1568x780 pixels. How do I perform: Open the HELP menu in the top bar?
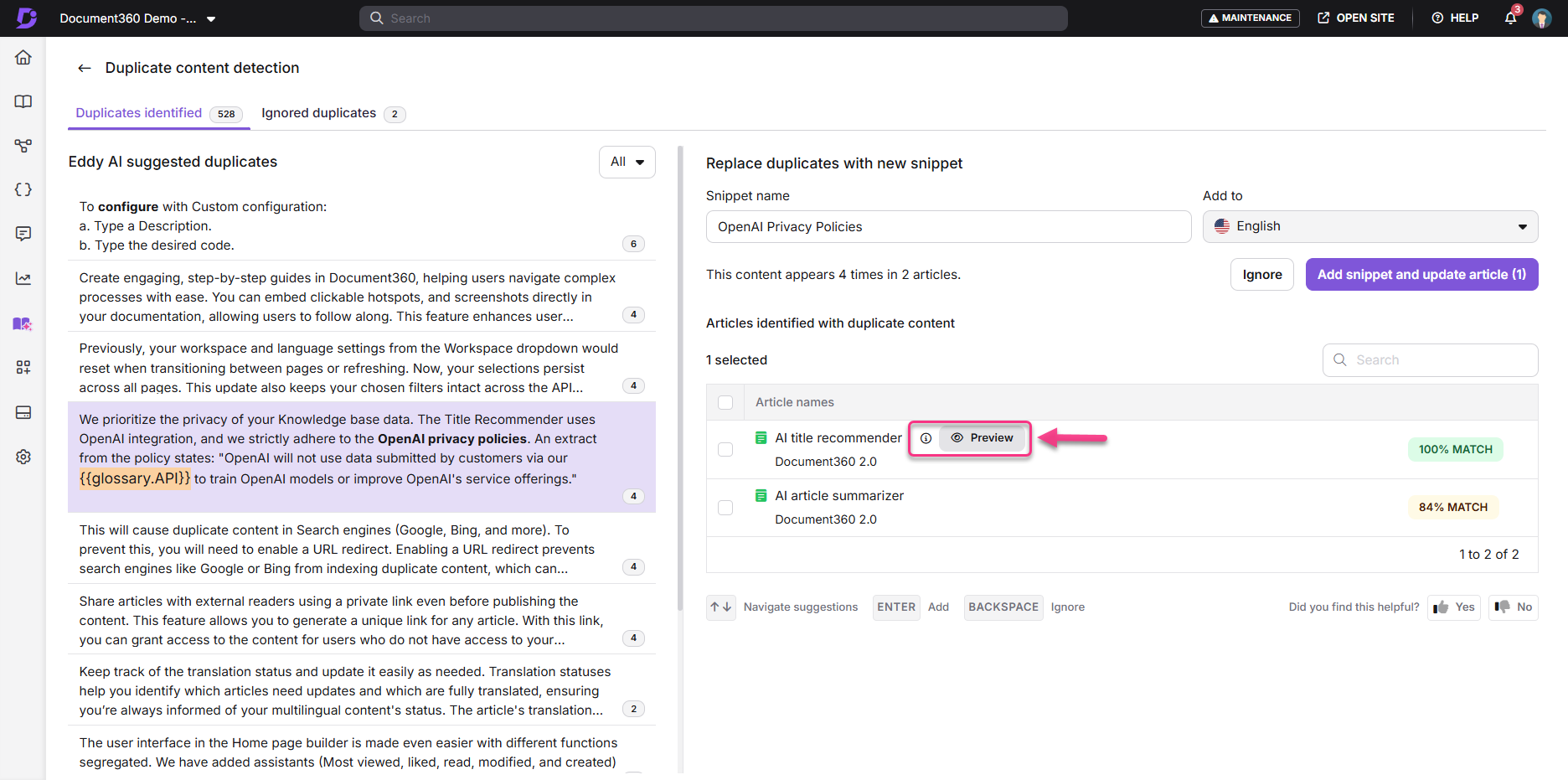(1455, 18)
